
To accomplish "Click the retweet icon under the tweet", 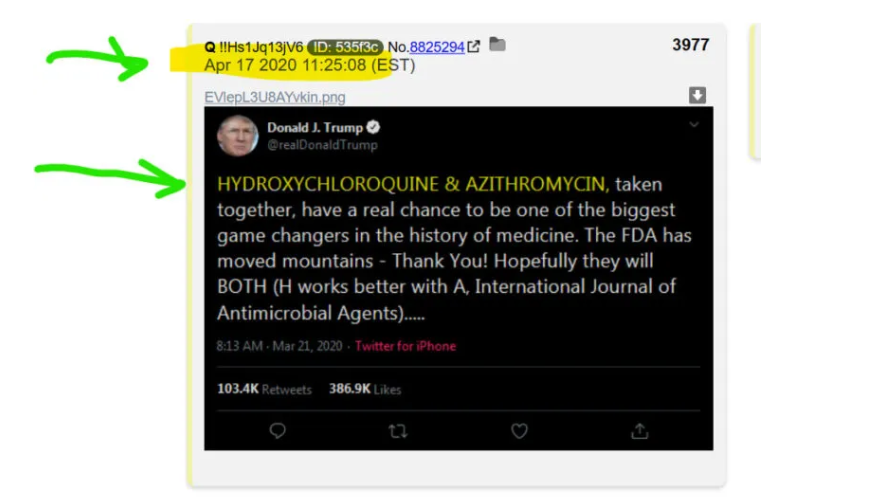I will [x=398, y=431].
